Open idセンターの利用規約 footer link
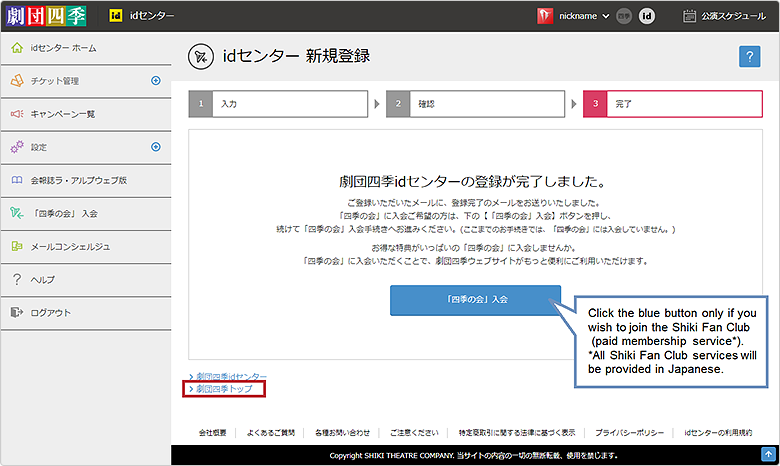The image size is (780, 466). pyautogui.click(x=718, y=433)
